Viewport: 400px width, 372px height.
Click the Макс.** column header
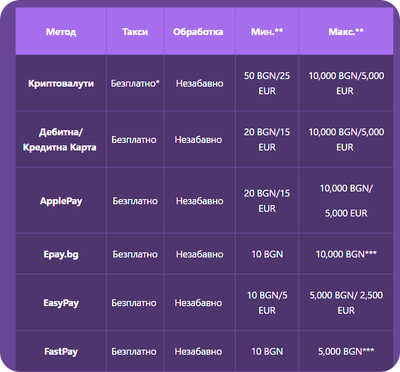click(x=346, y=32)
